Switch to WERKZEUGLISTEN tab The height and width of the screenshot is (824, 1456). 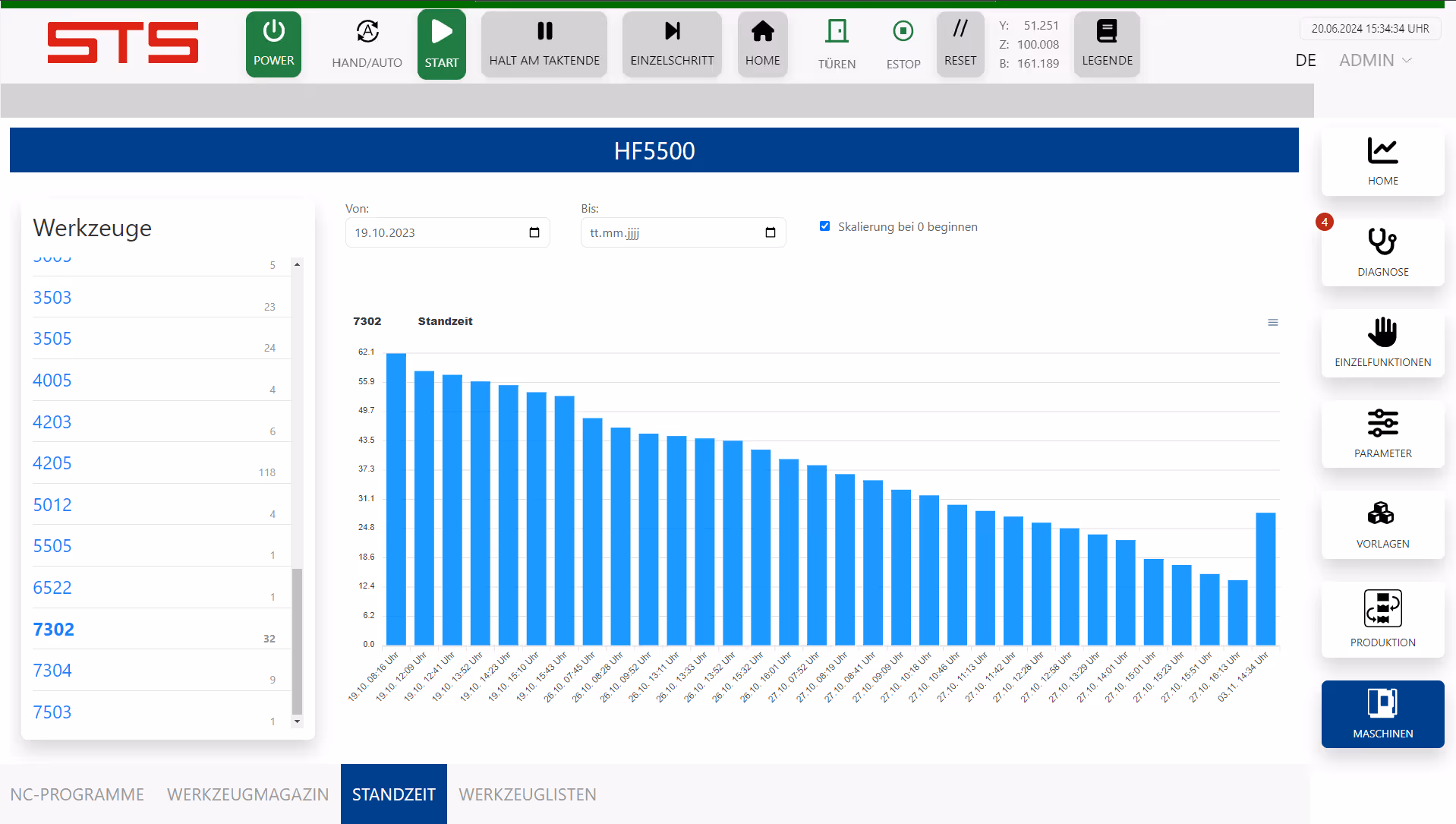tap(528, 794)
